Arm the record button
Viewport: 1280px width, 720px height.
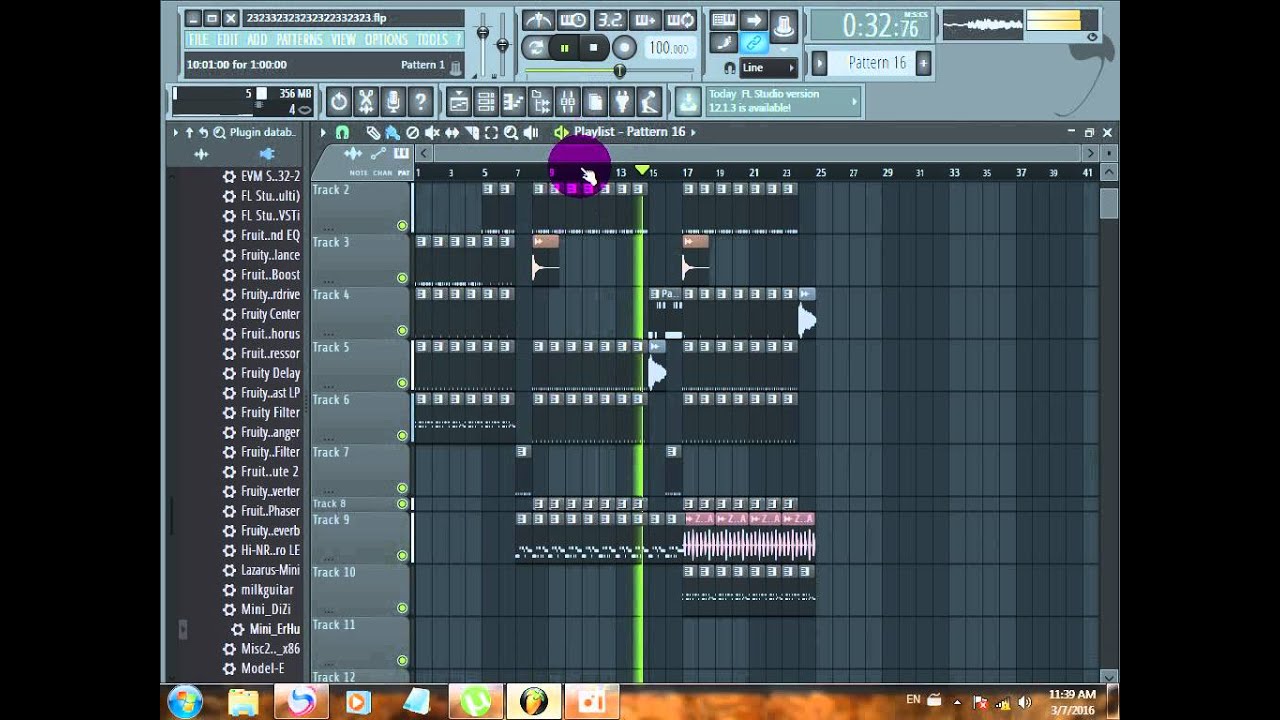coord(624,47)
